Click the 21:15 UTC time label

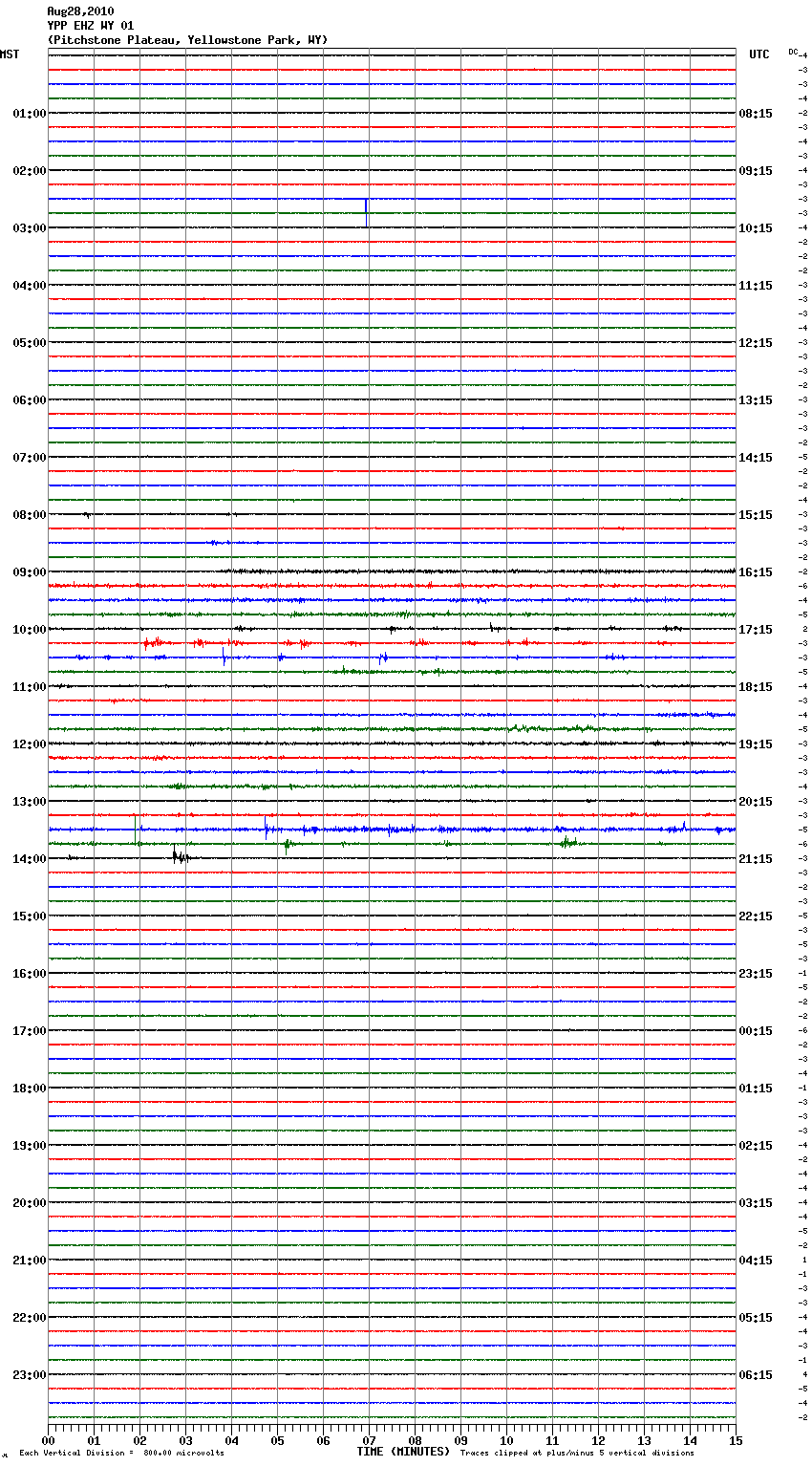[756, 859]
